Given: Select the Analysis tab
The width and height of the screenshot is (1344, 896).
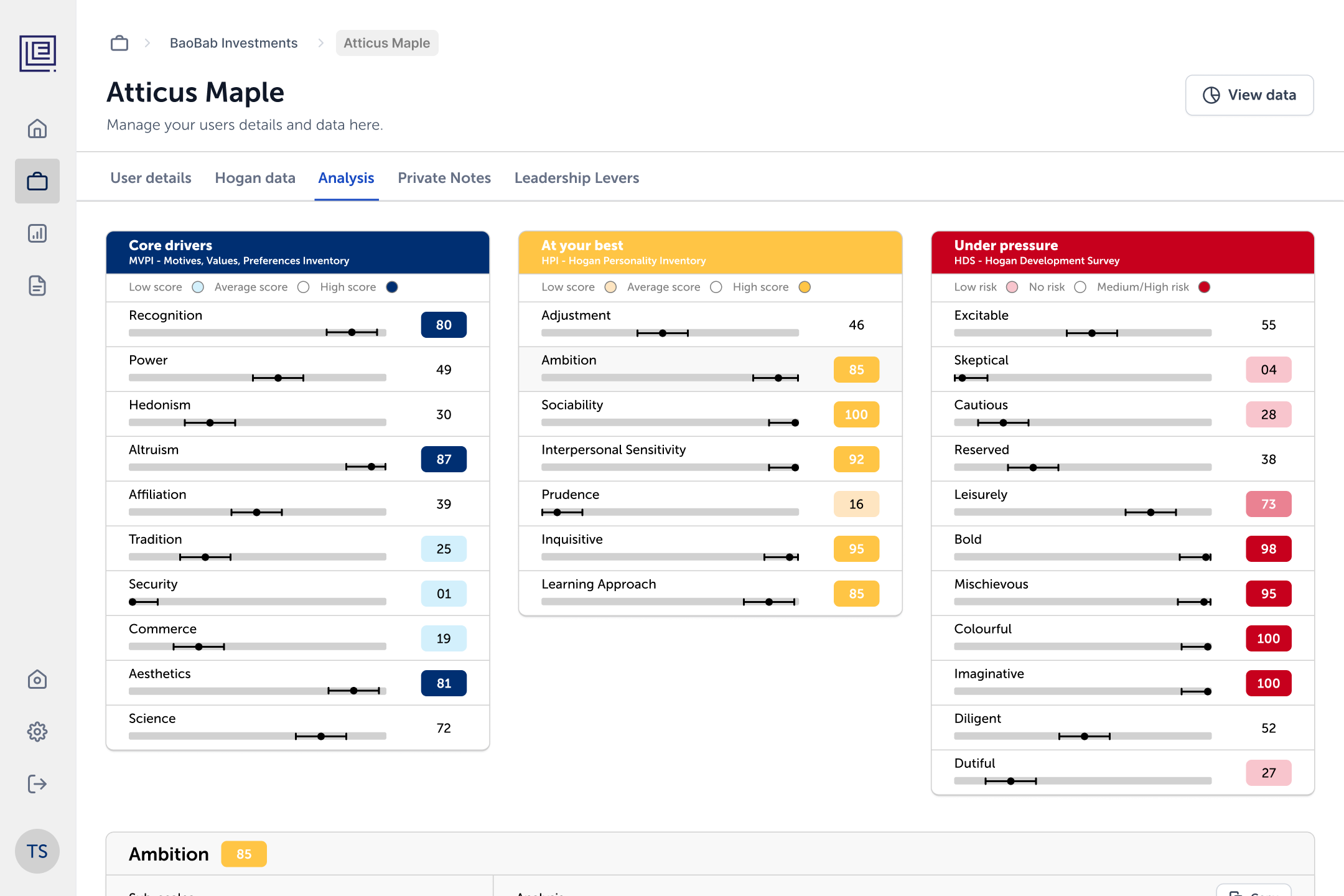Looking at the screenshot, I should click(347, 178).
